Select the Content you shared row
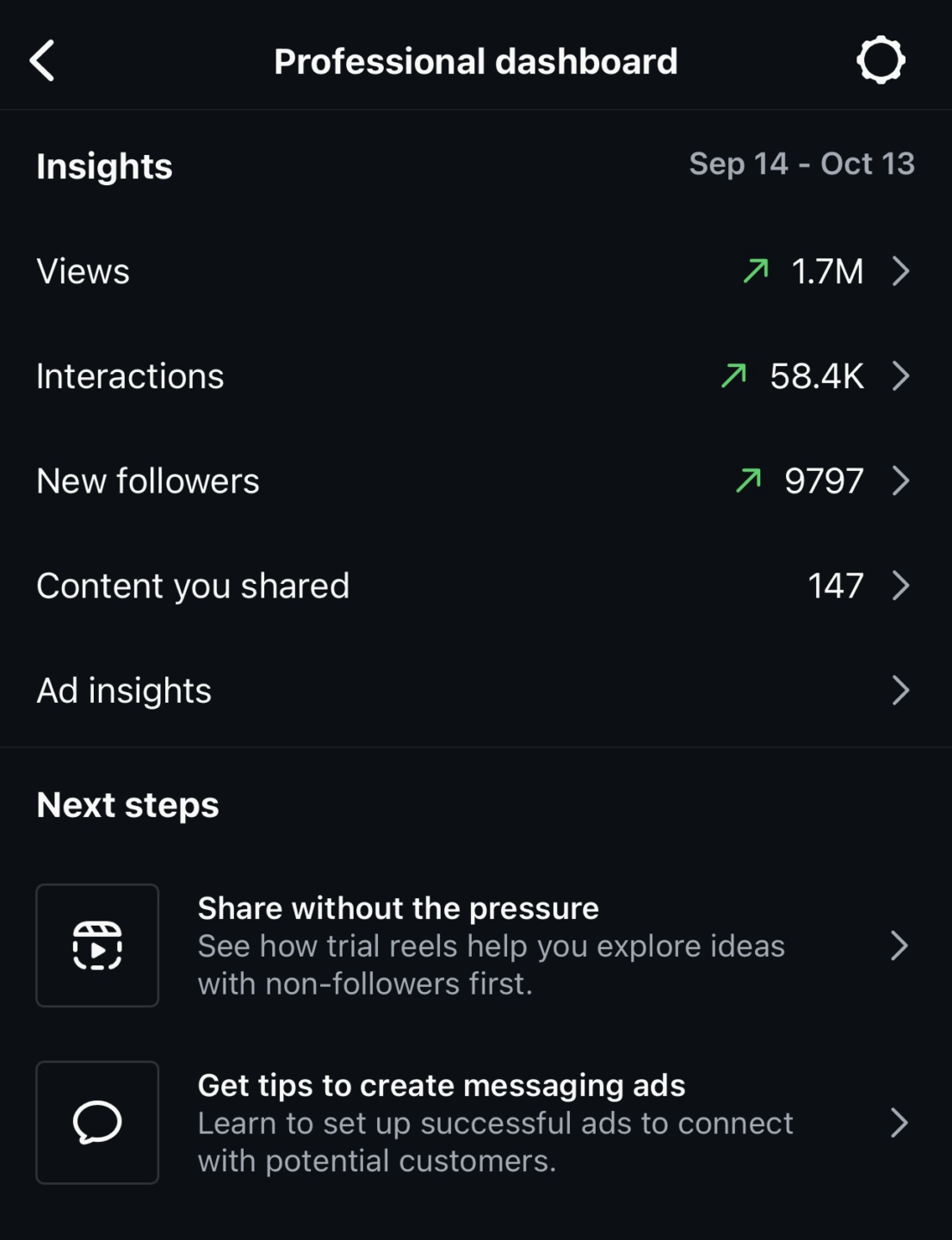 coord(193,586)
